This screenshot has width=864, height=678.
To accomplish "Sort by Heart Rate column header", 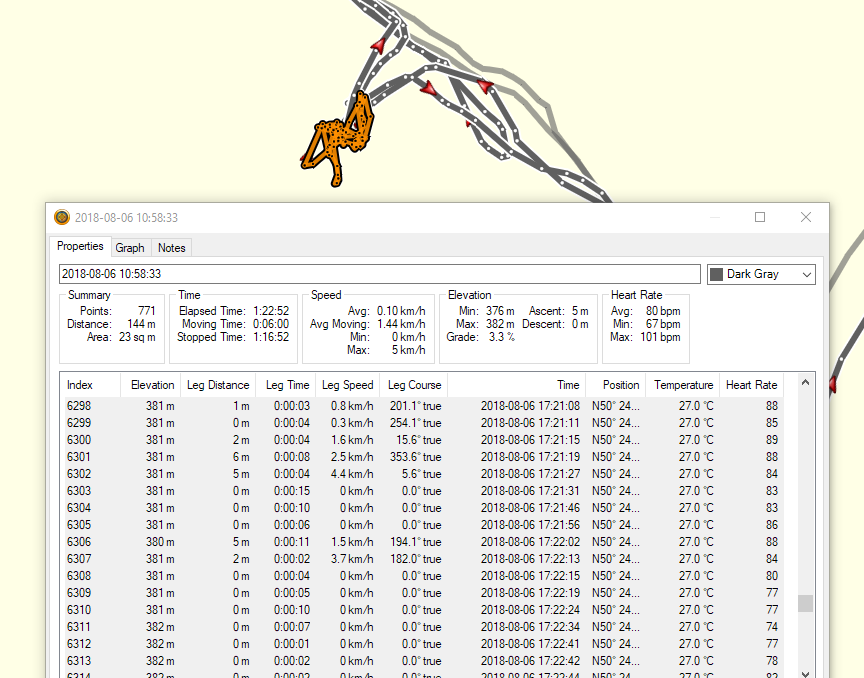I will click(751, 385).
